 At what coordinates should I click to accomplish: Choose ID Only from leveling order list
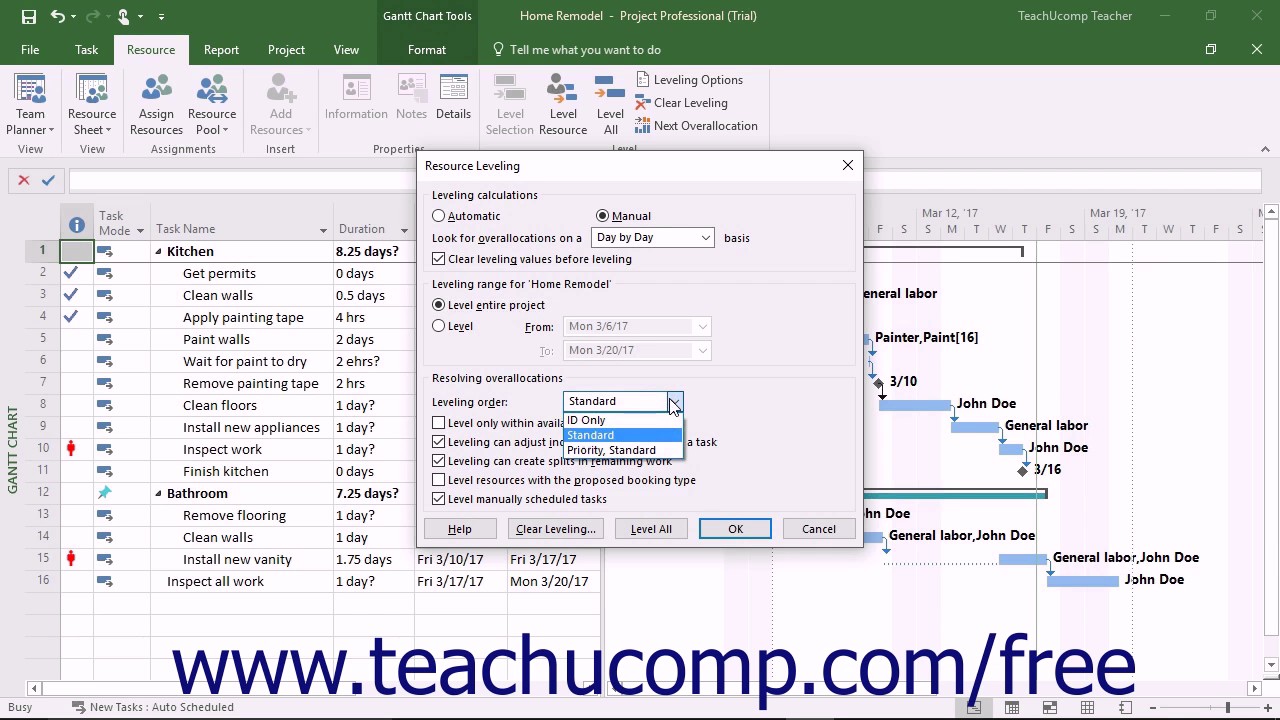click(x=623, y=420)
